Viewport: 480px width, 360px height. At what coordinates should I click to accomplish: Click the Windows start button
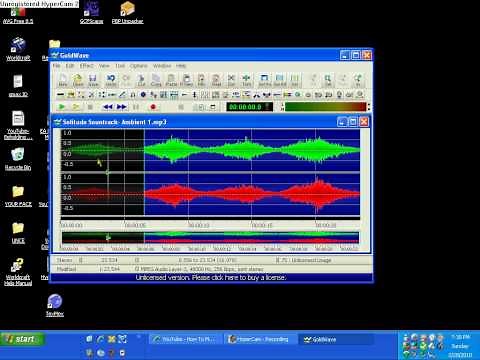pos(22,339)
